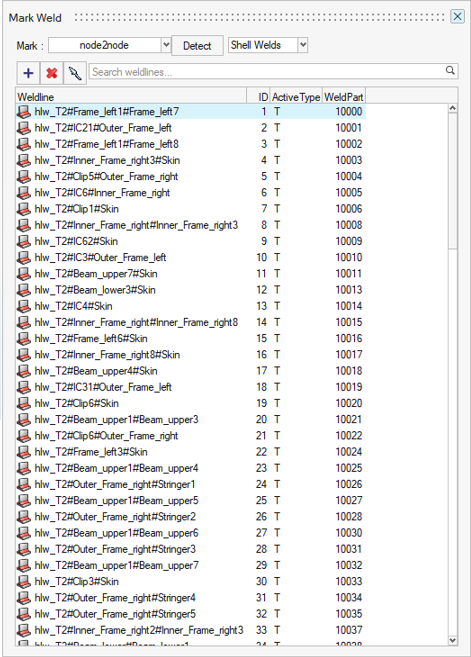471x657 pixels.
Task: Click the scrollbar up arrow
Action: coord(452,109)
